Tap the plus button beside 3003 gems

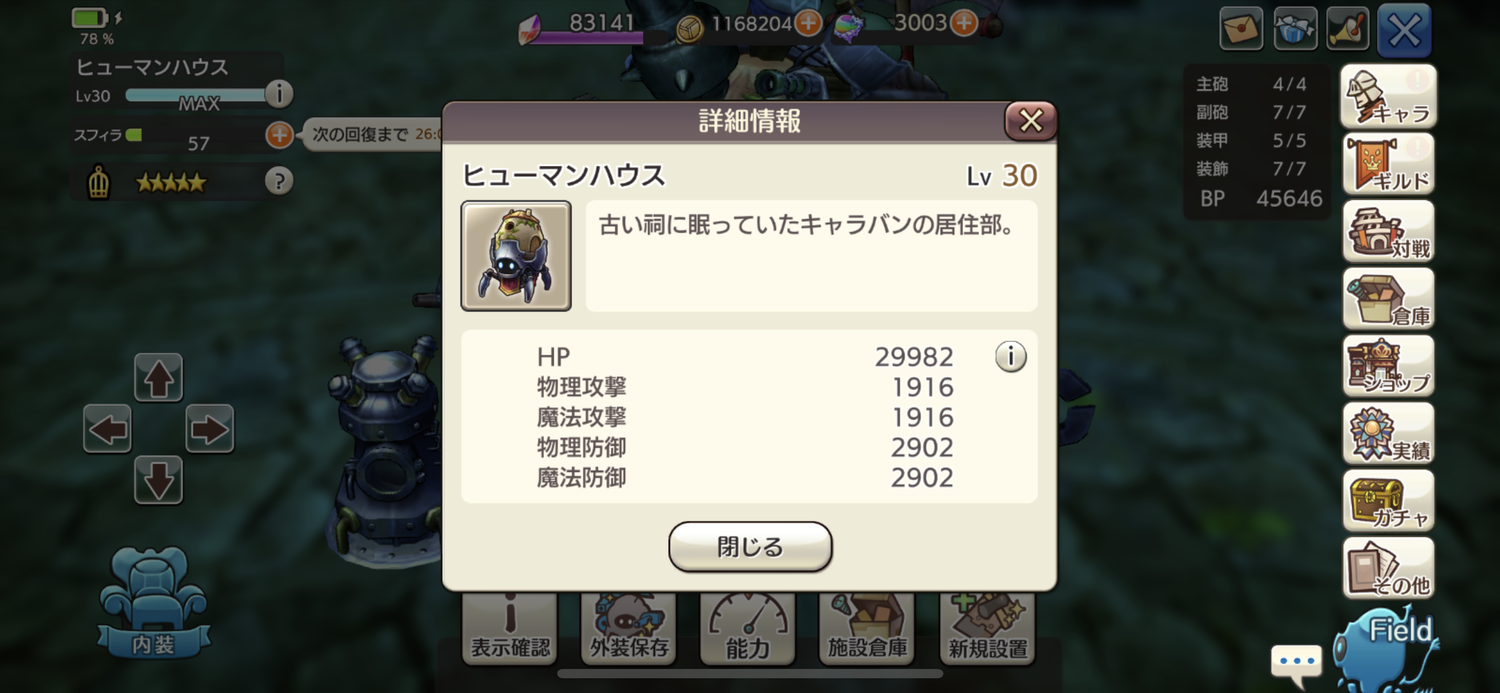[x=963, y=22]
